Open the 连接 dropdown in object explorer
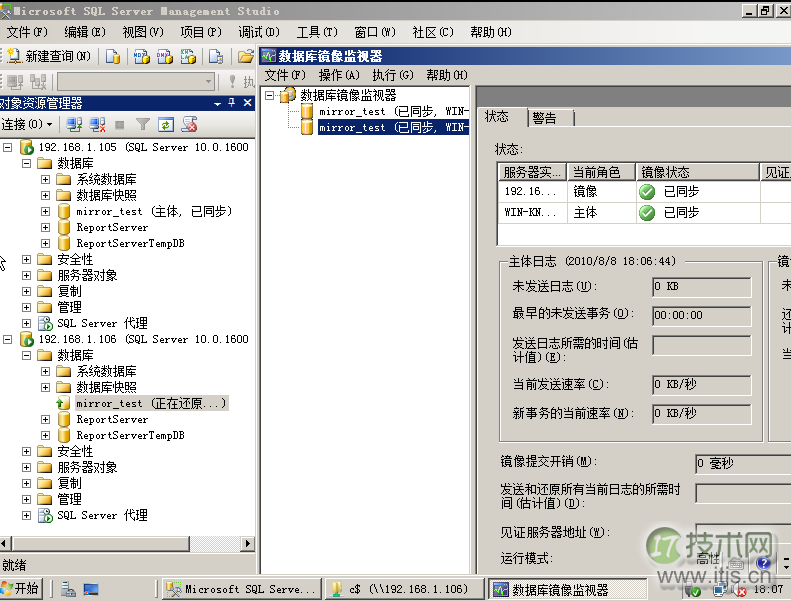The height and width of the screenshot is (601, 791). tap(27, 124)
